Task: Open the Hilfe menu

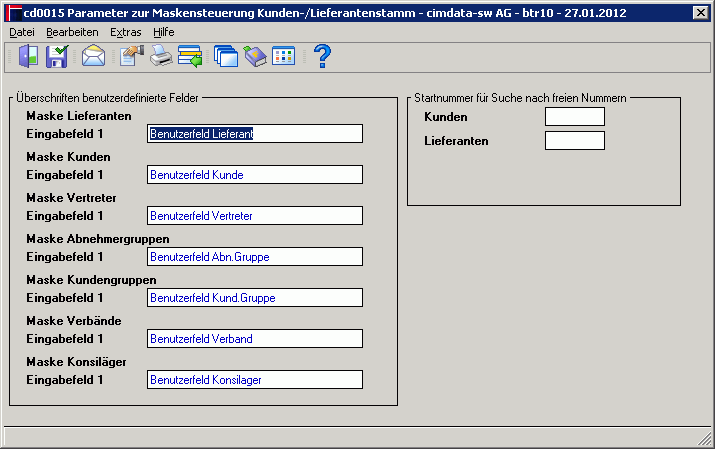Action: [164, 32]
